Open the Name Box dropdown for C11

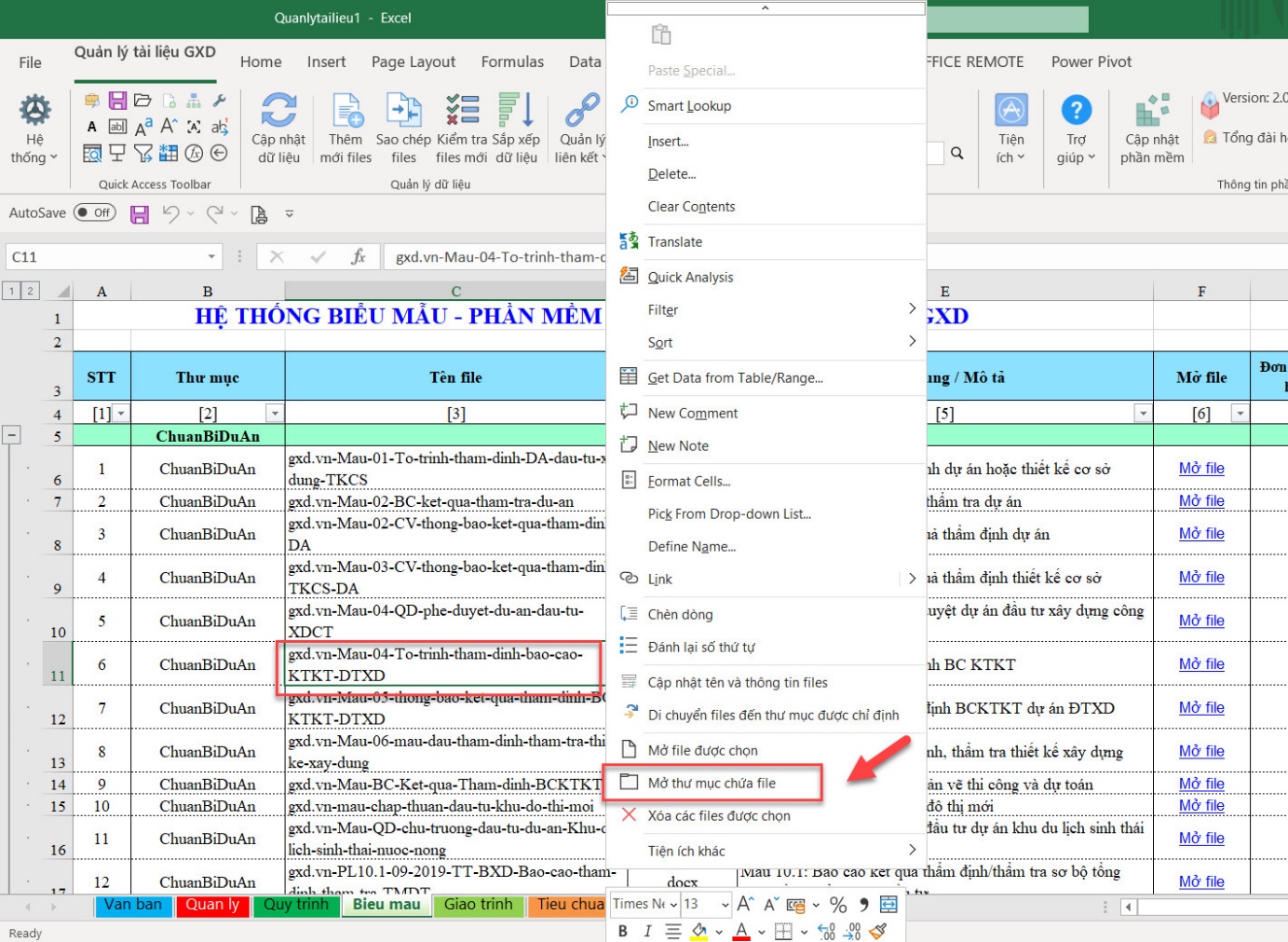tap(211, 257)
